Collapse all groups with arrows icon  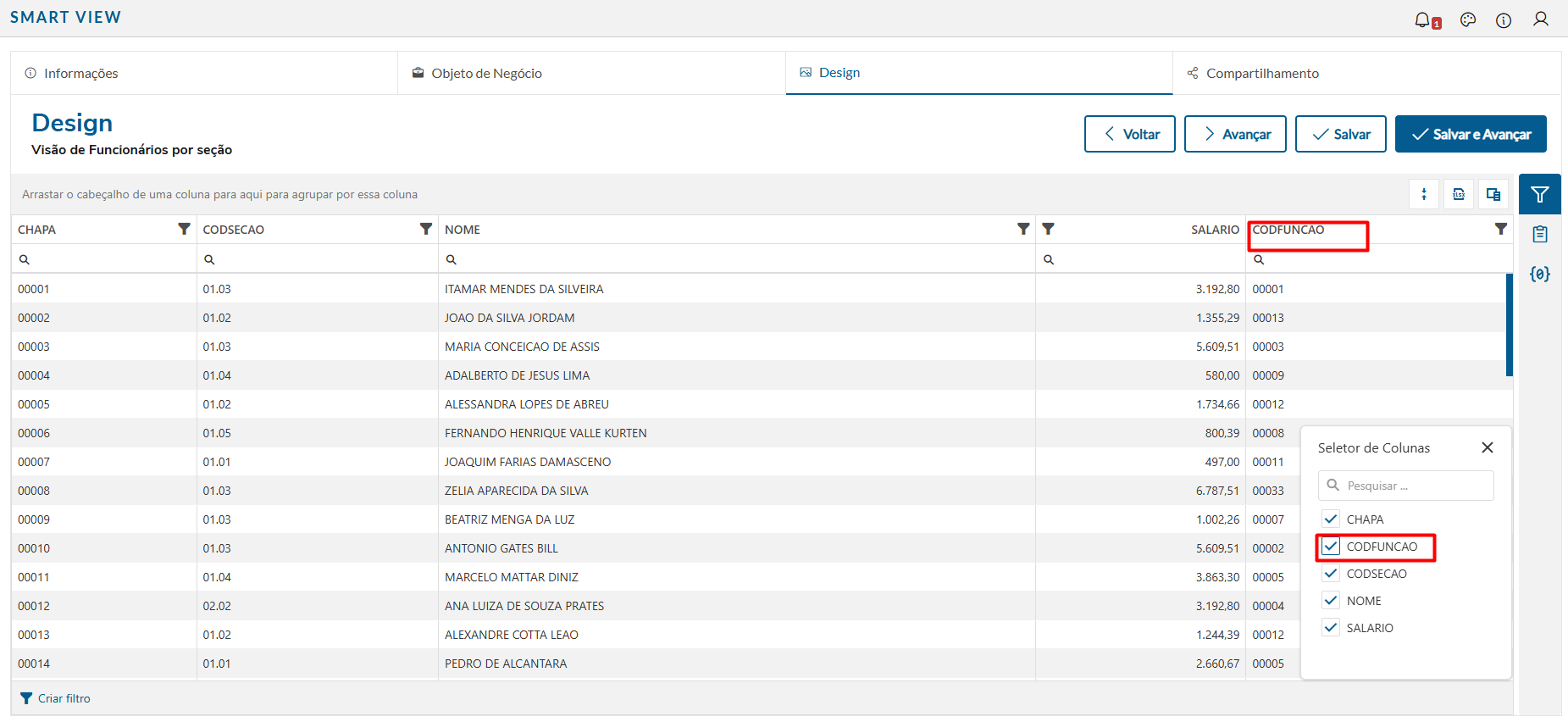click(1424, 194)
